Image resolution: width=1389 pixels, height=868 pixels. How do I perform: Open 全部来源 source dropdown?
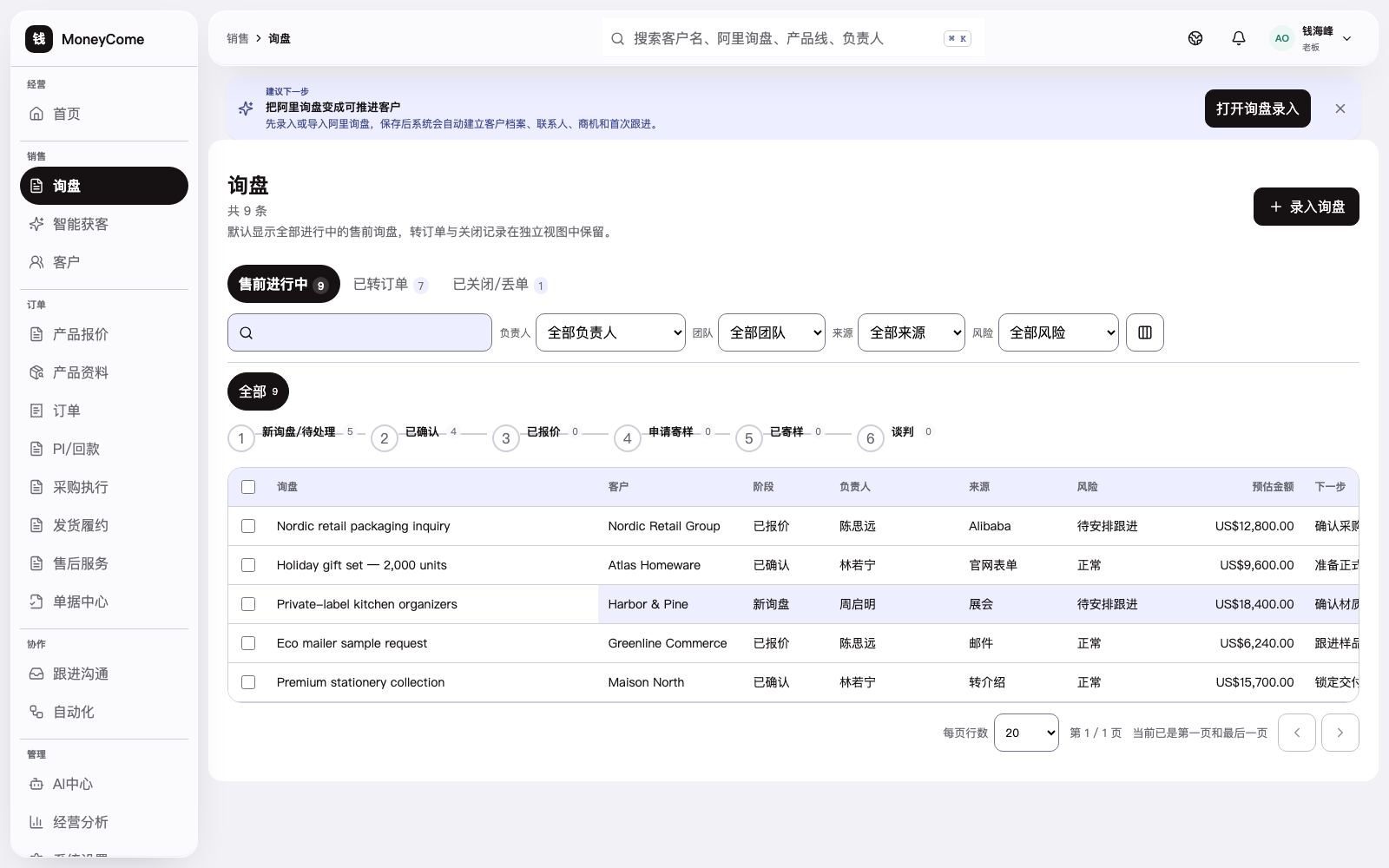pos(911,332)
